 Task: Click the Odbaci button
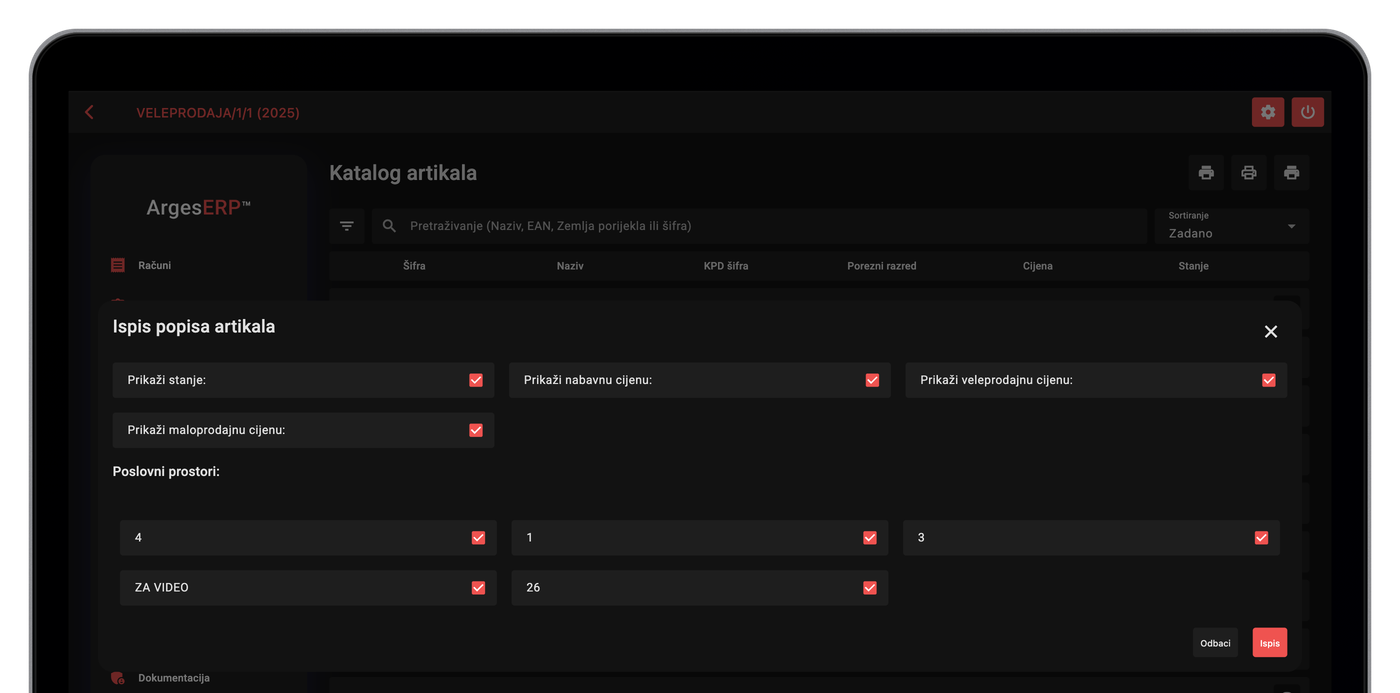click(x=1215, y=643)
